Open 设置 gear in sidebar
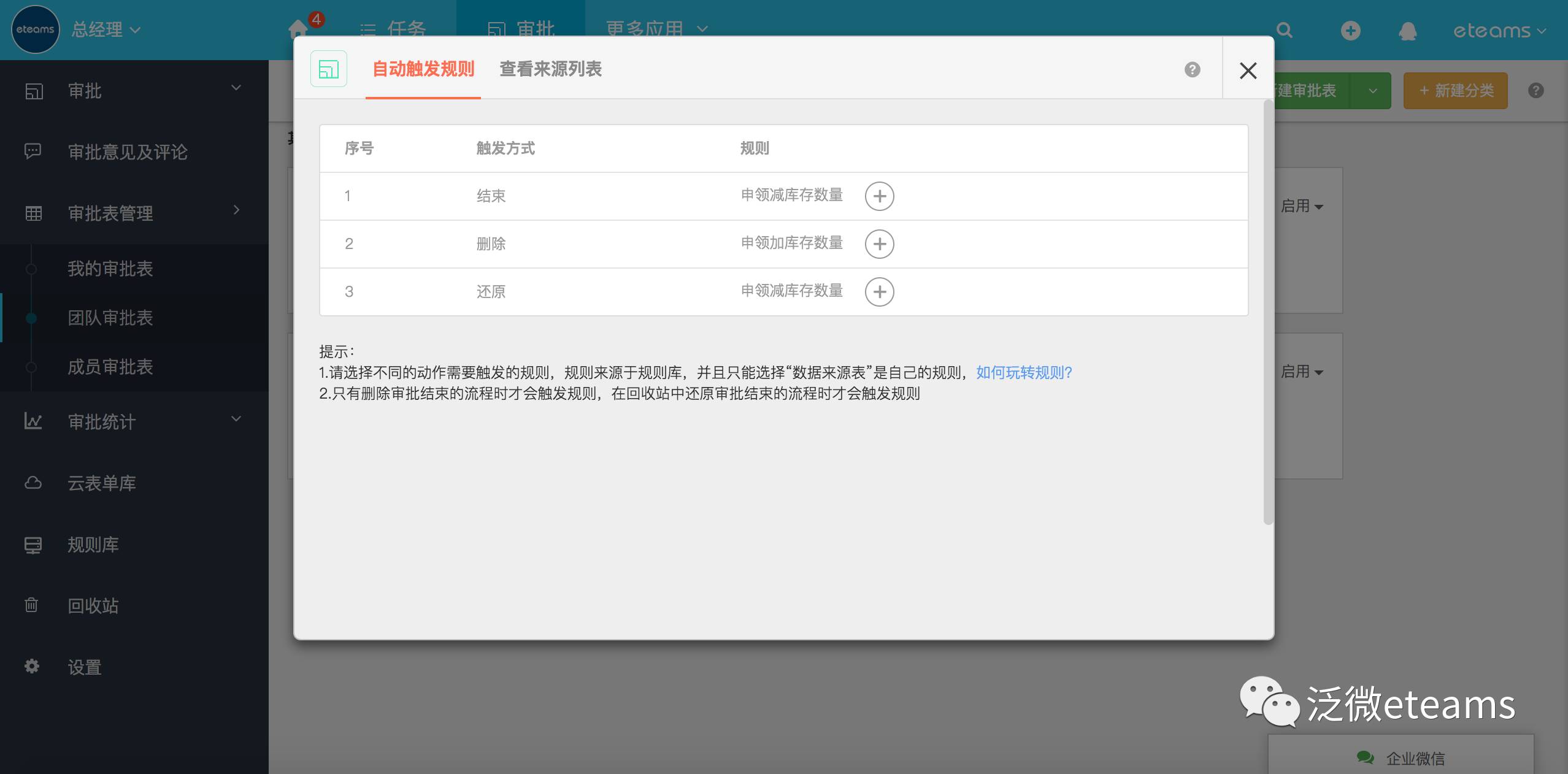 click(x=85, y=667)
